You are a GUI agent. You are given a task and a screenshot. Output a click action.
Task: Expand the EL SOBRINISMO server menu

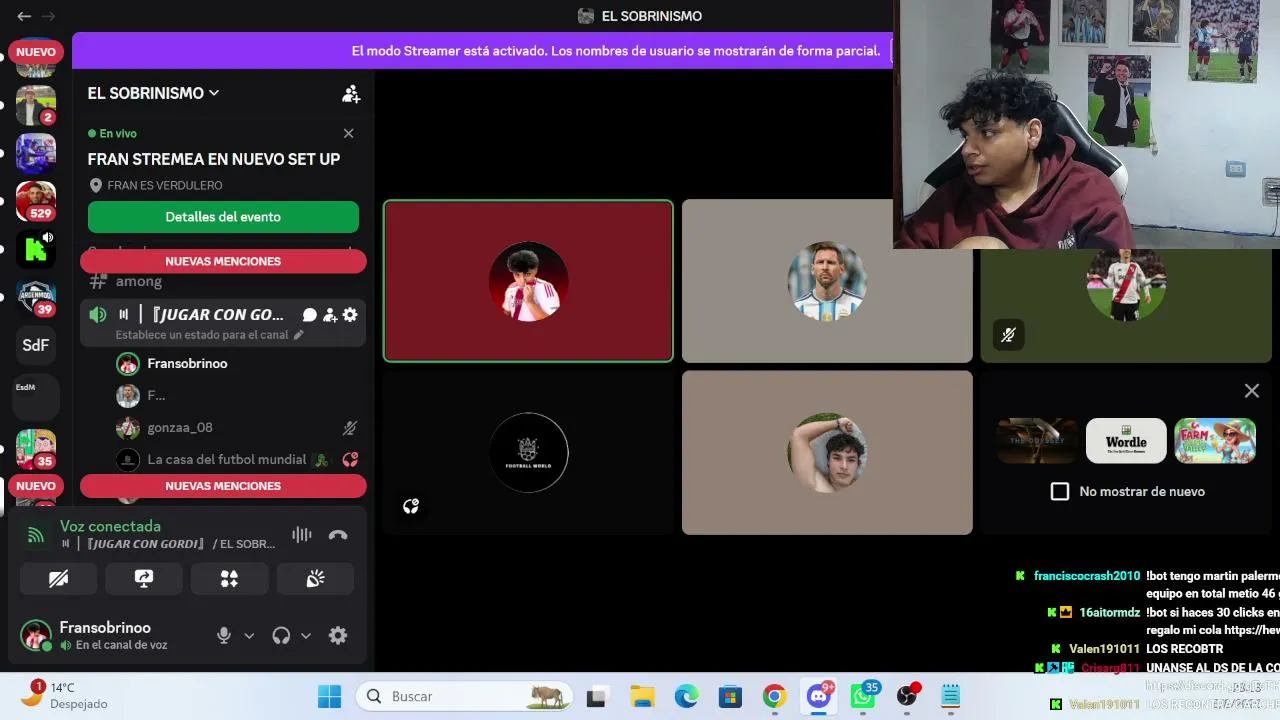coord(153,93)
